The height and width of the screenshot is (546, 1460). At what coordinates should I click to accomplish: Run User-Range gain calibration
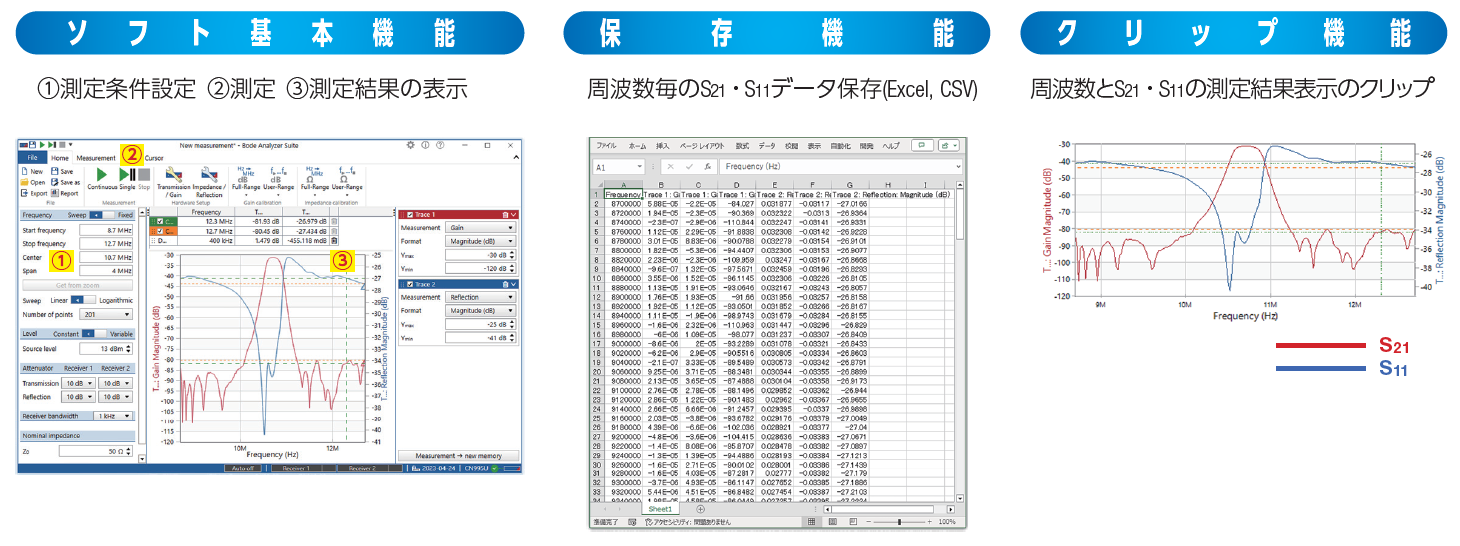[x=278, y=181]
